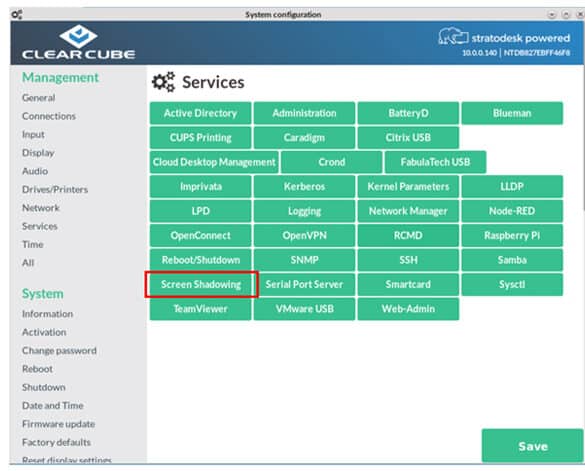585x471 pixels.
Task: Open the BatteryD service settings
Action: [408, 113]
